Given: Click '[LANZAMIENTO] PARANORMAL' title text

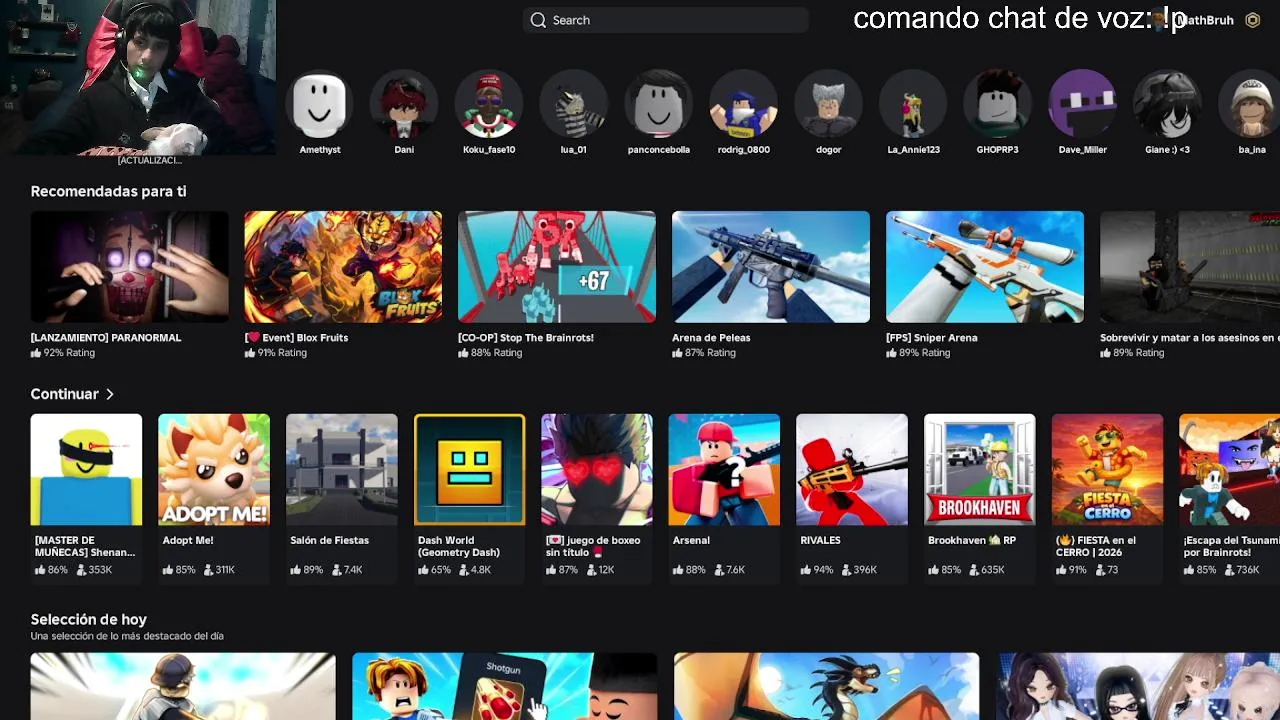Looking at the screenshot, I should [106, 338].
